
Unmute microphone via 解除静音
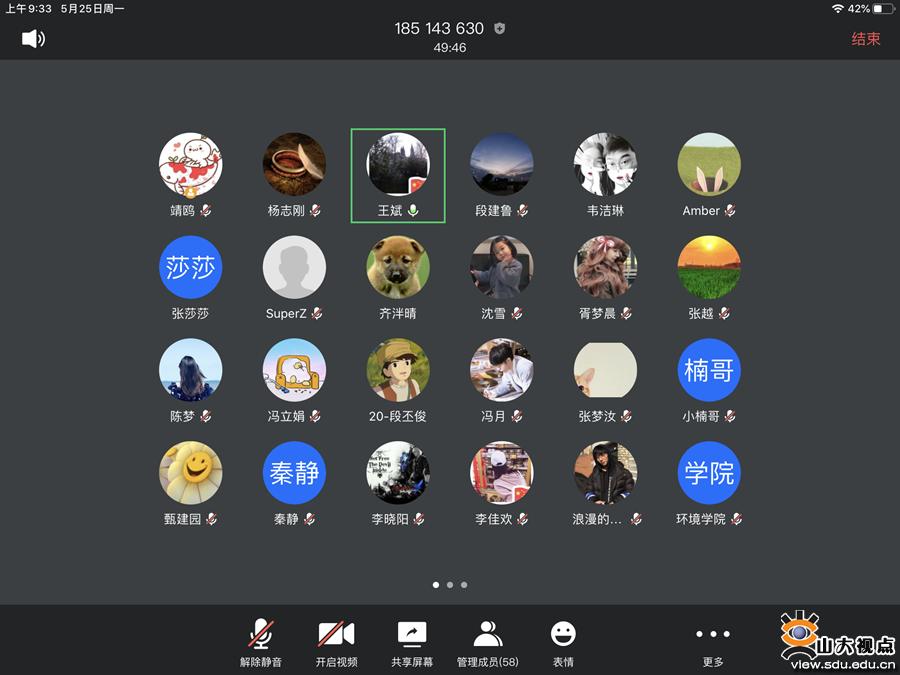[x=261, y=643]
